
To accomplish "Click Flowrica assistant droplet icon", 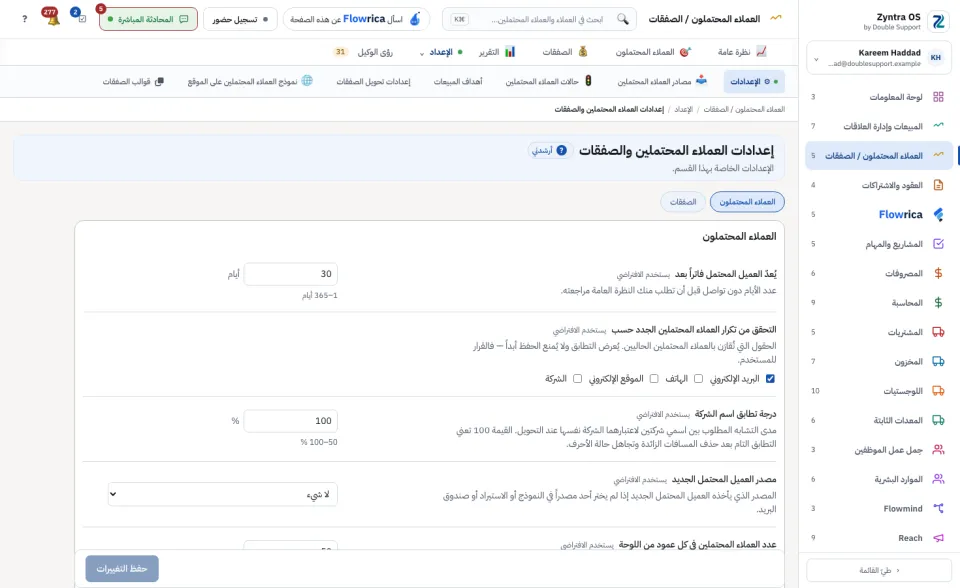I will coord(415,19).
